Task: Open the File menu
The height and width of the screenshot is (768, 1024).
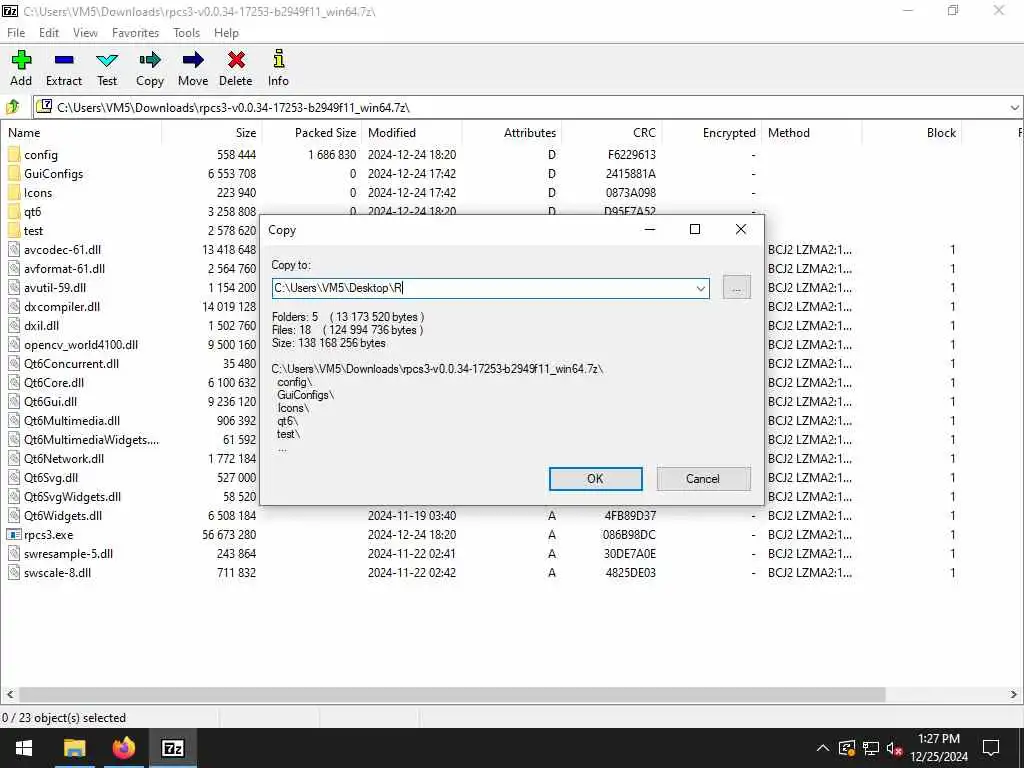Action: [16, 33]
